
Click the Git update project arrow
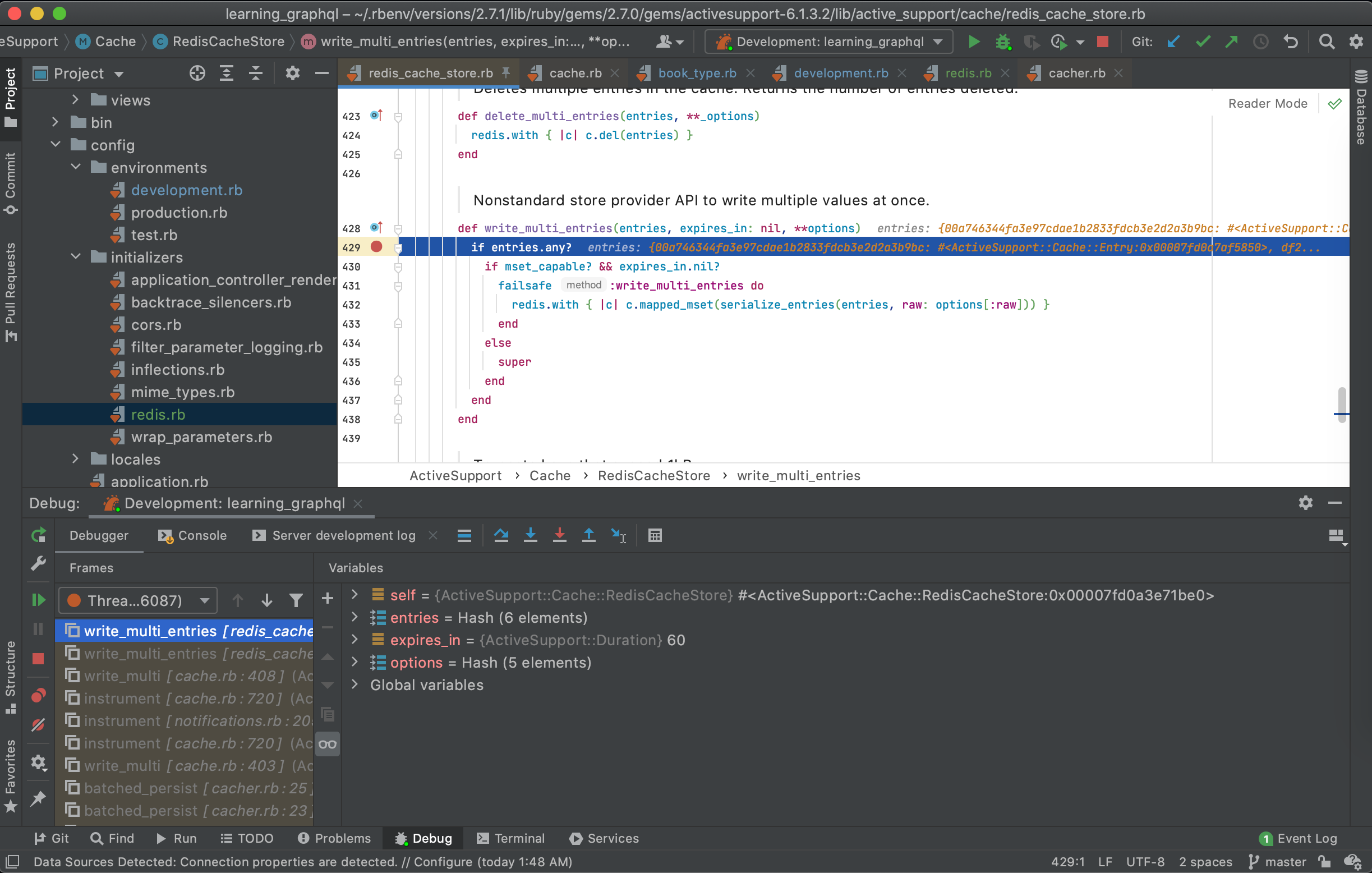point(1172,42)
